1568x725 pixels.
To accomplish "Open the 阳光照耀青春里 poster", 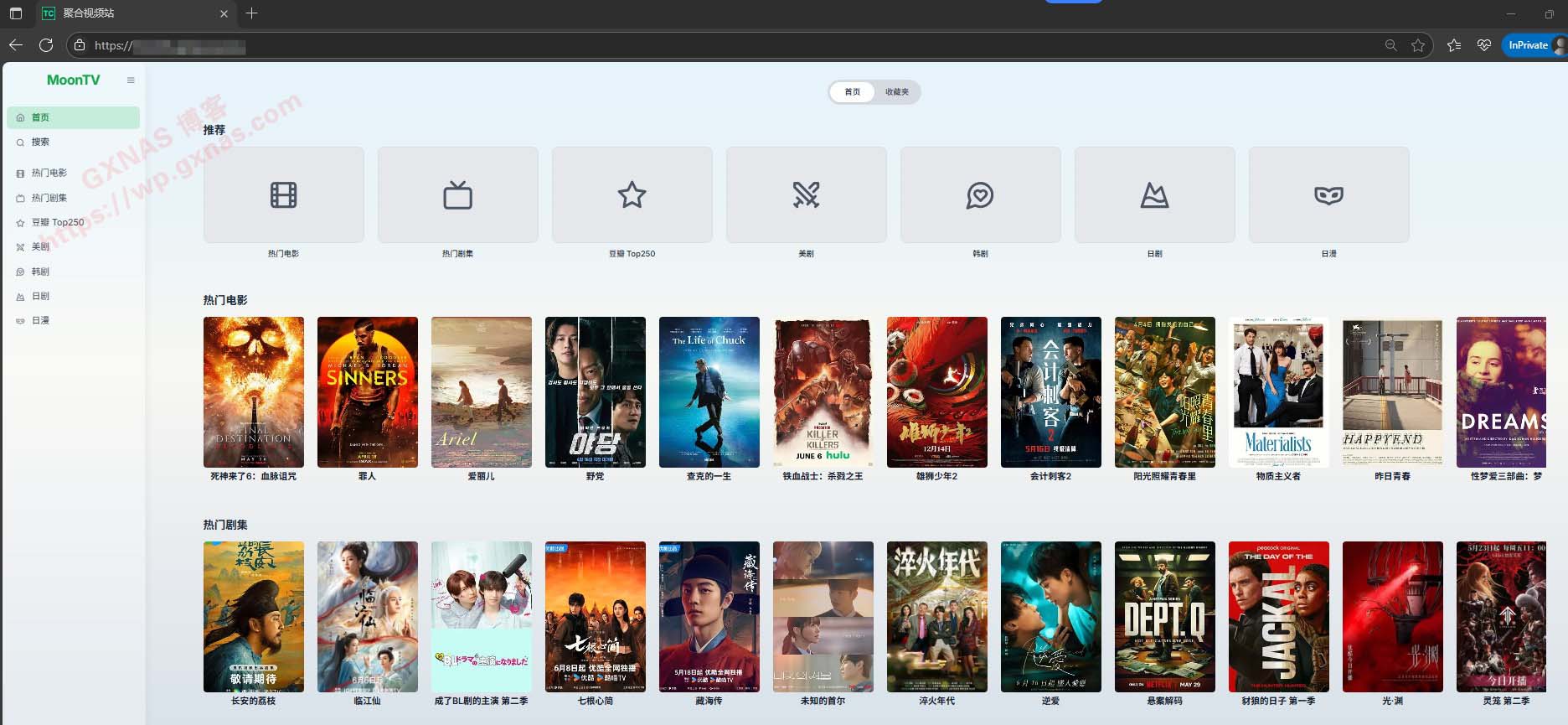I will (1165, 392).
